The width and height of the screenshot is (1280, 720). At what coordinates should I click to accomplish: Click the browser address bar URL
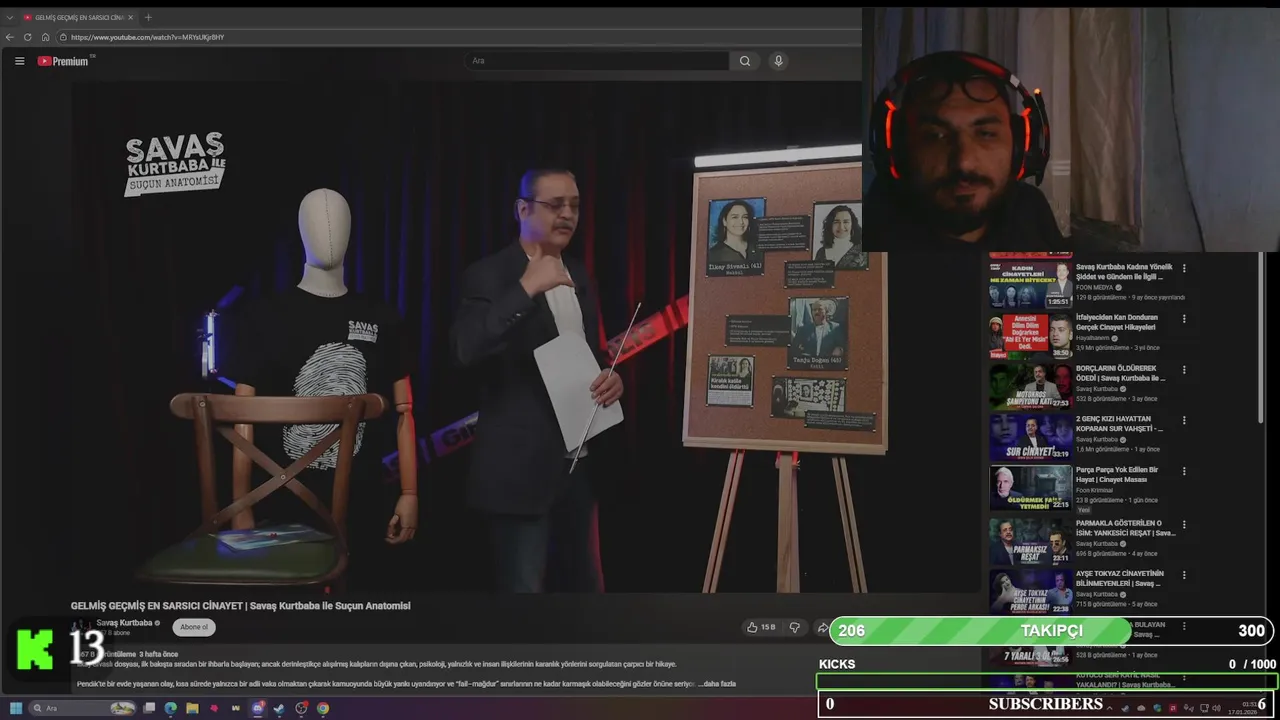(x=148, y=37)
